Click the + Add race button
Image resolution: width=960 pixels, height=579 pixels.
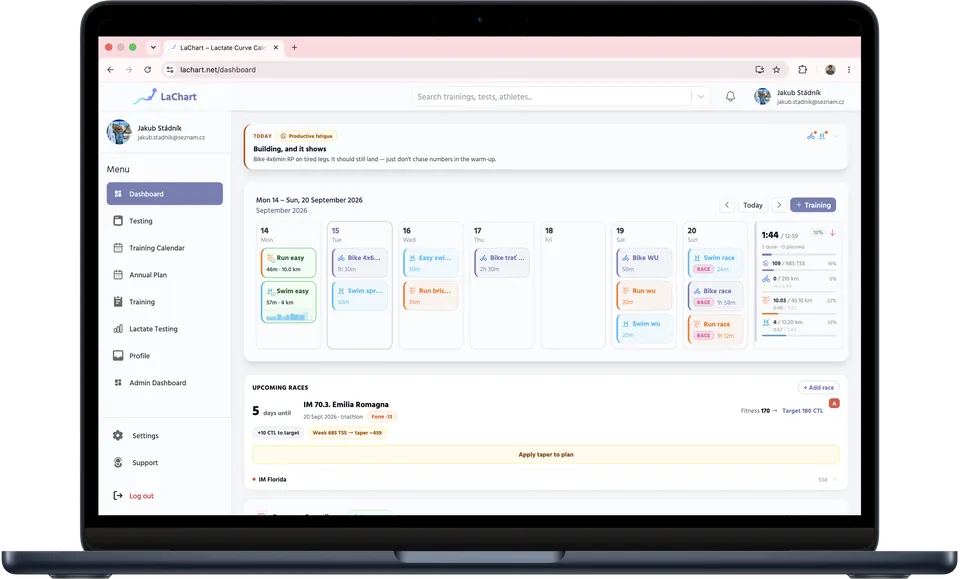tap(819, 387)
